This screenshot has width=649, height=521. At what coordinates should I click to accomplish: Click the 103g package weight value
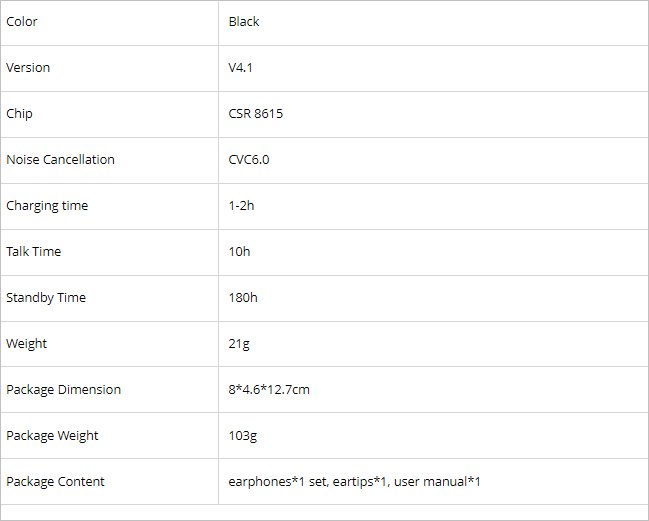[243, 436]
